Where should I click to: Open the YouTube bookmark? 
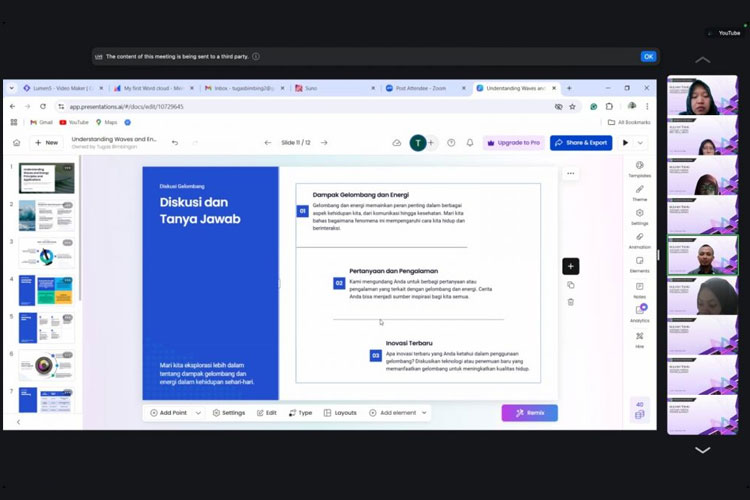74,122
